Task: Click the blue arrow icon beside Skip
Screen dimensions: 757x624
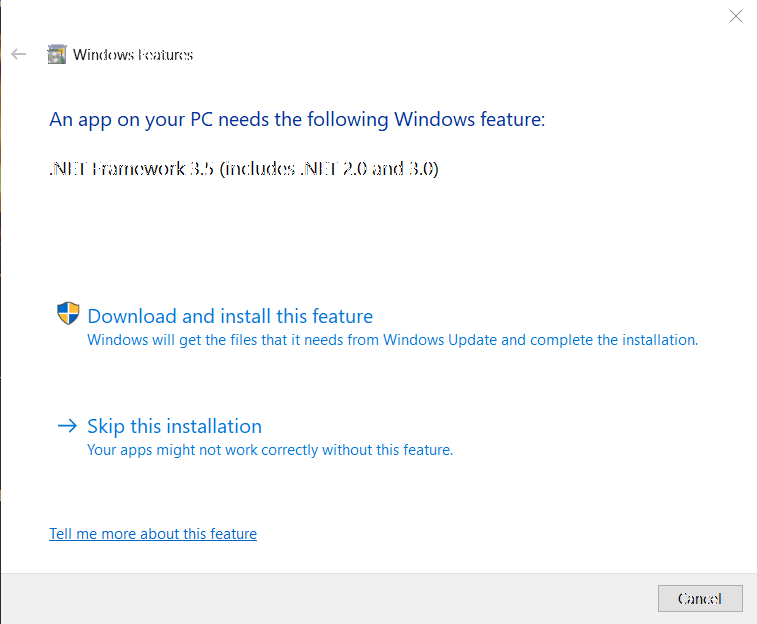Action: [x=68, y=426]
